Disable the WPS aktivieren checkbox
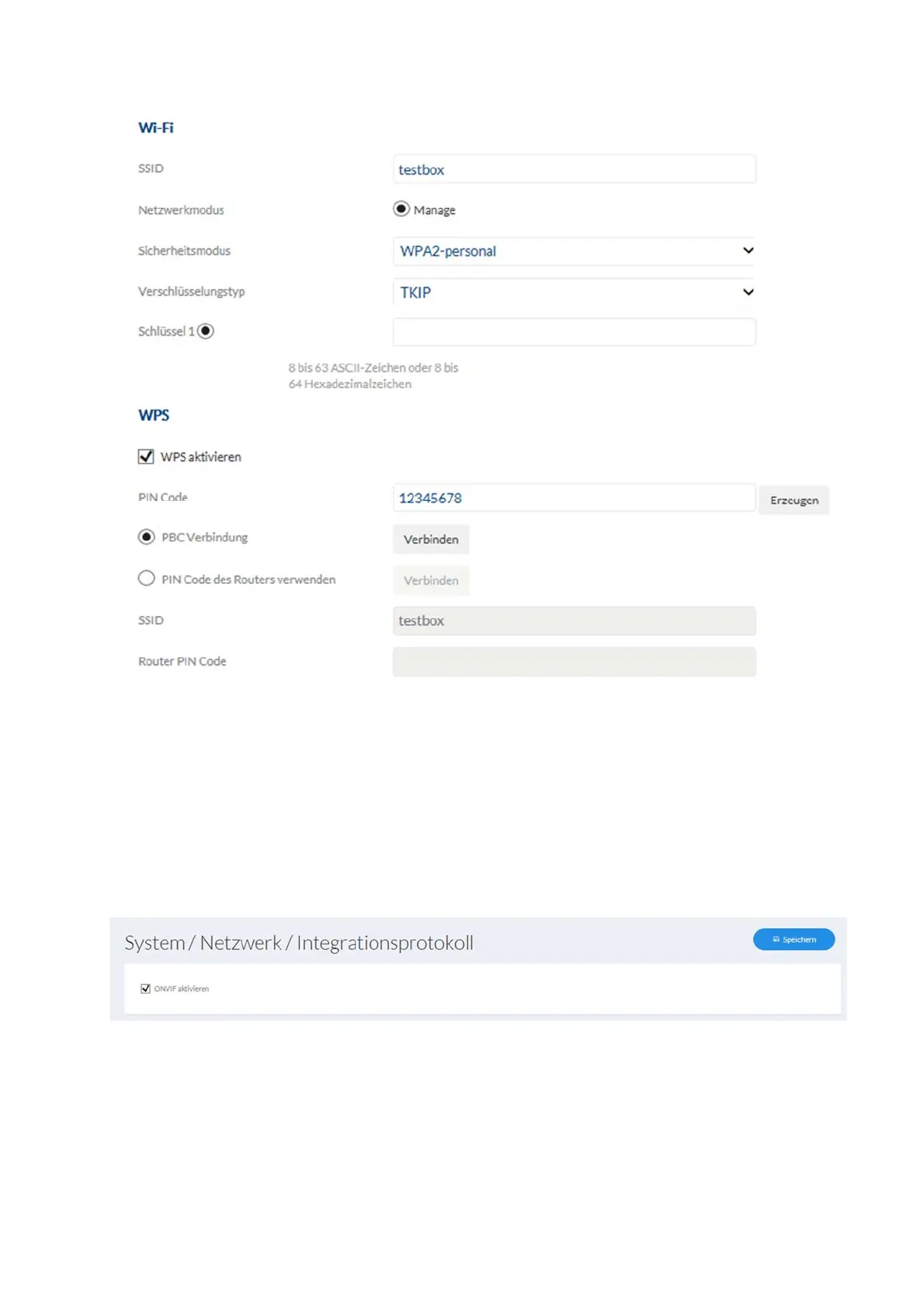The width and height of the screenshot is (924, 1308). pos(146,457)
